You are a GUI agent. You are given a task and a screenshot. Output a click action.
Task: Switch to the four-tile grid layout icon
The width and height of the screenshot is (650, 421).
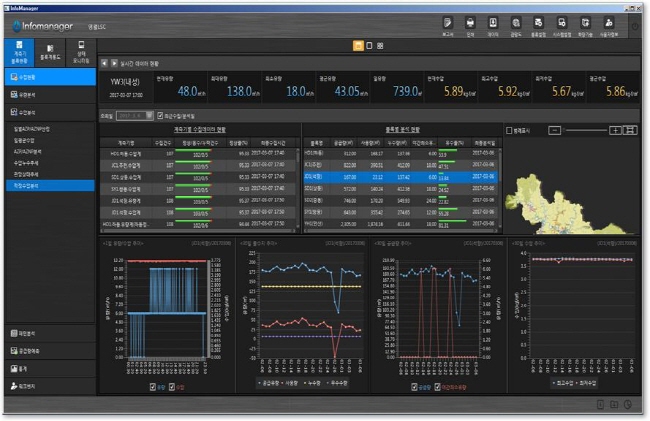(x=380, y=46)
